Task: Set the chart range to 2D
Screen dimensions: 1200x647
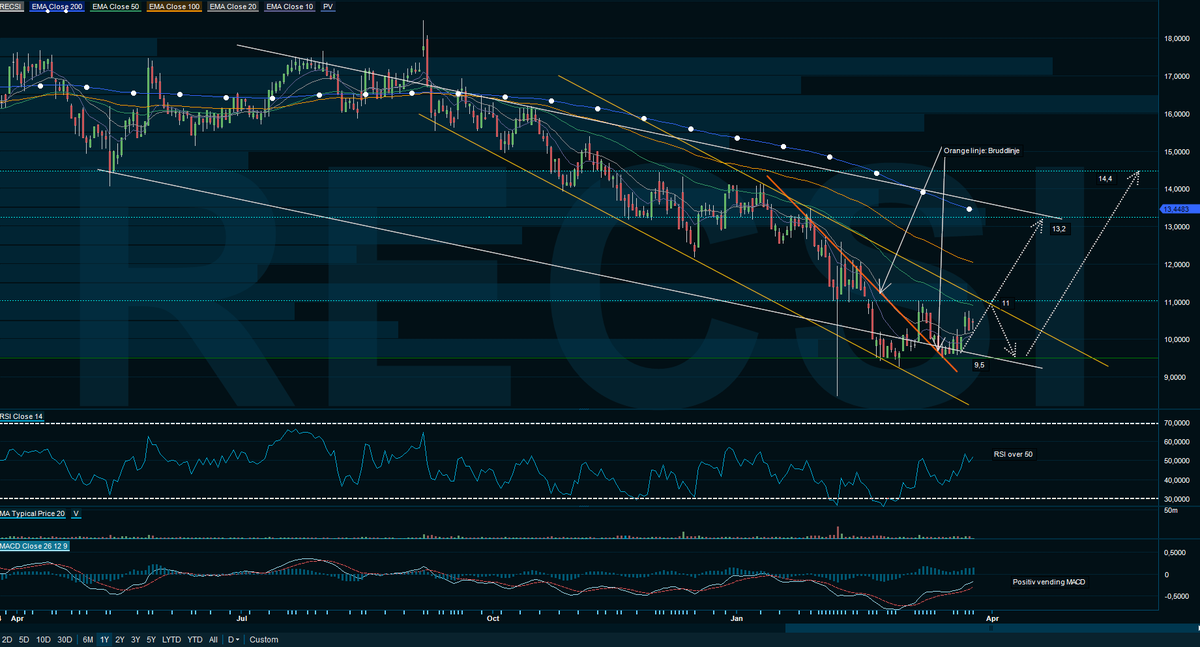Action: coord(7,639)
